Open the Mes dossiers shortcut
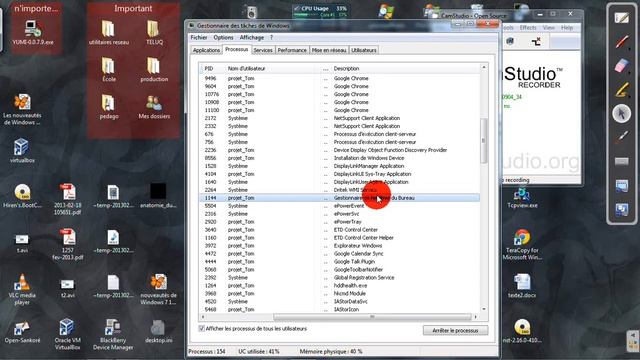Image resolution: width=640 pixels, height=360 pixels. [x=154, y=107]
